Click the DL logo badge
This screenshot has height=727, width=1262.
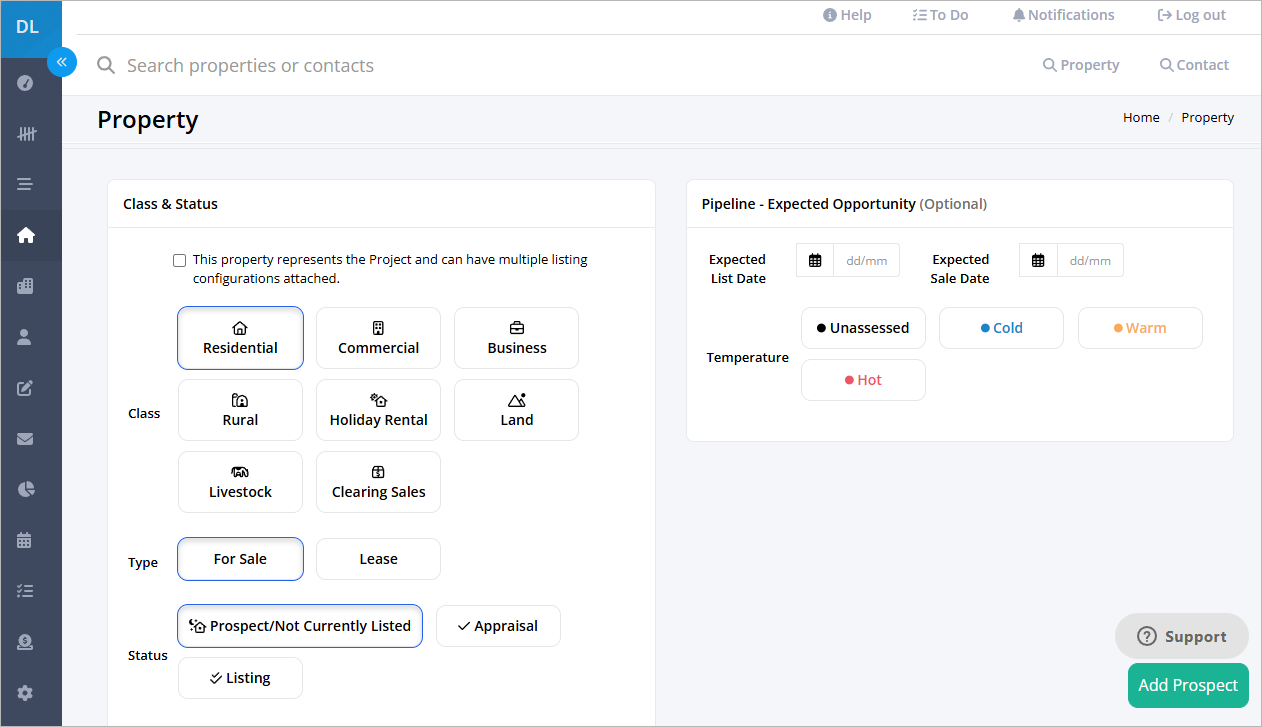coord(31,28)
